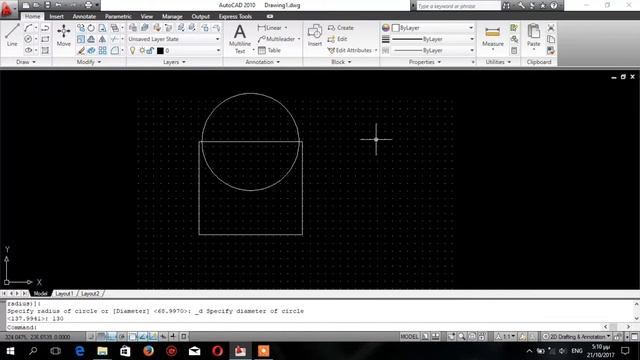The height and width of the screenshot is (360, 640).
Task: Click the Save icon in quick access toolbar
Action: tap(48, 5)
